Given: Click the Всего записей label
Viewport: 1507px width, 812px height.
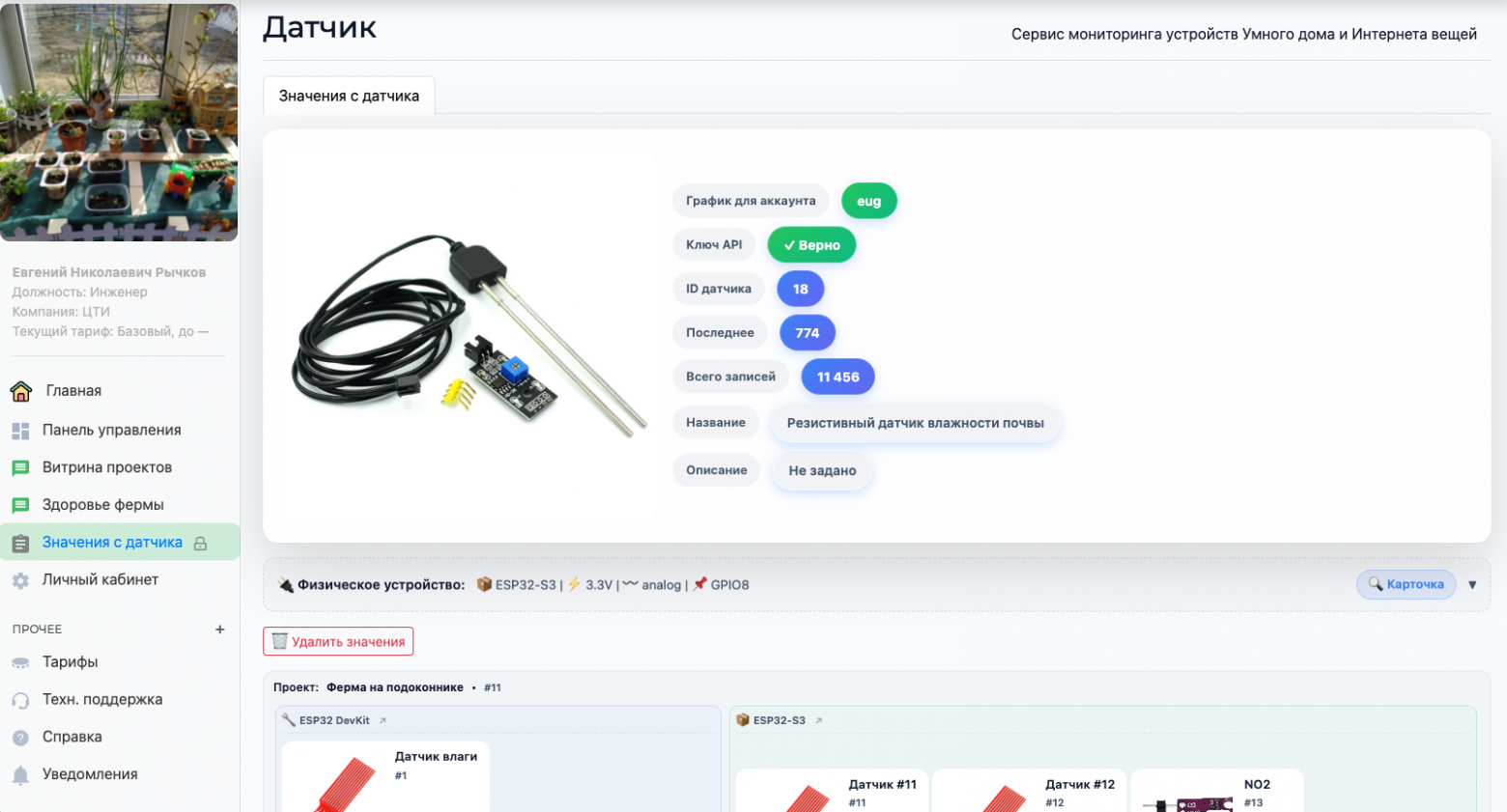Looking at the screenshot, I should [x=730, y=377].
